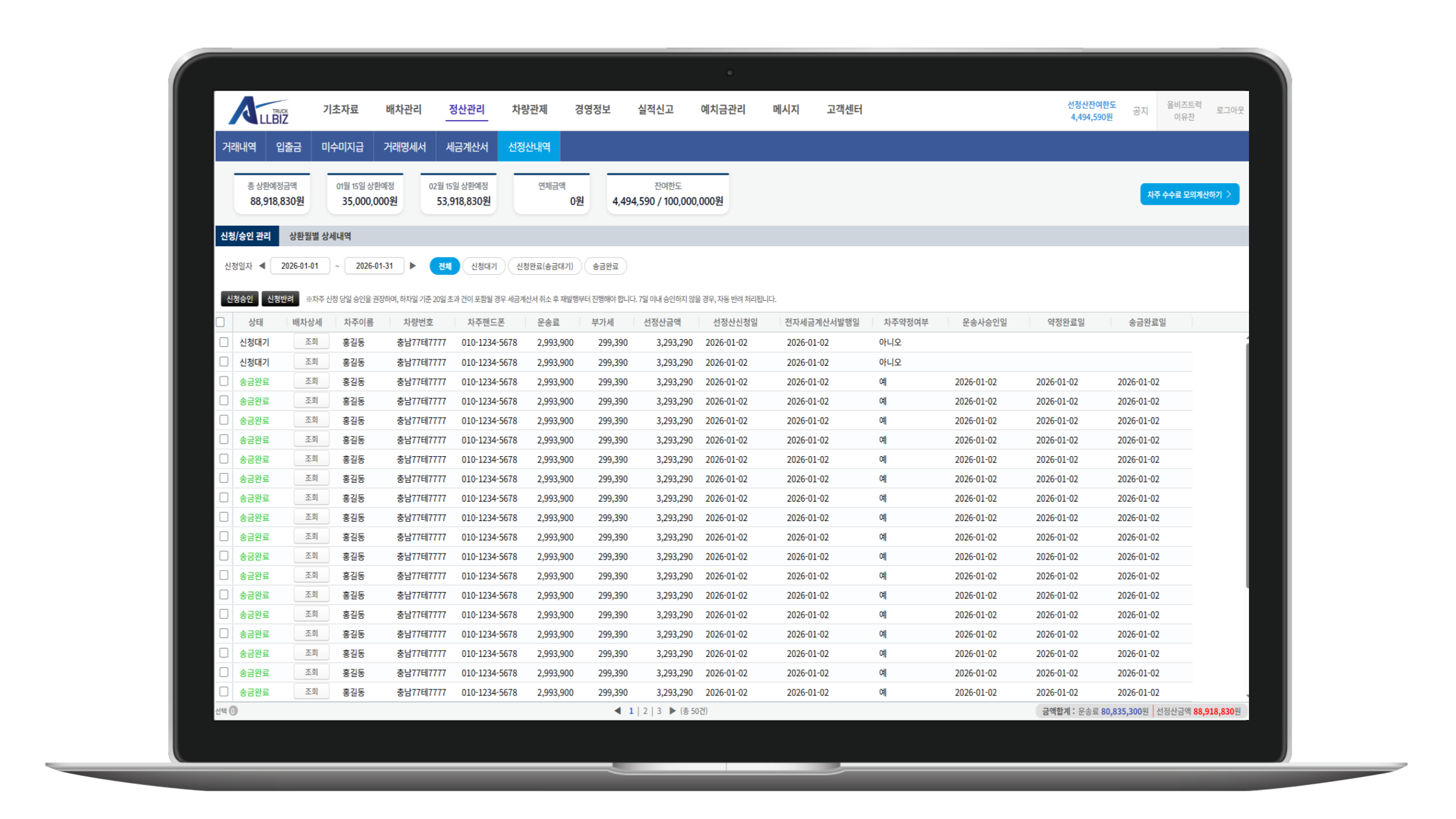Click the next date range arrow

(413, 266)
